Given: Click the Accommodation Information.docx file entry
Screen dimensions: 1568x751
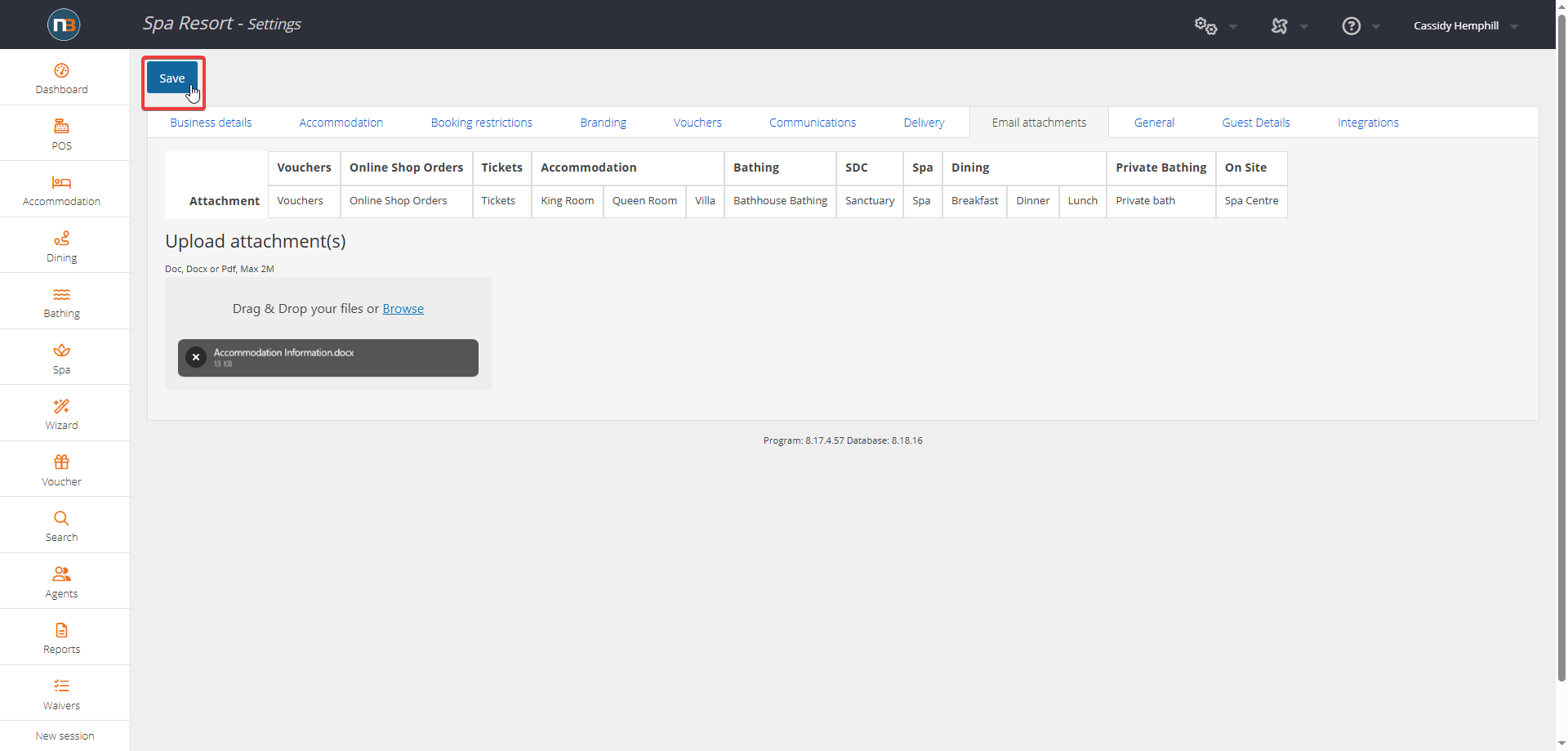Looking at the screenshot, I should coord(328,358).
